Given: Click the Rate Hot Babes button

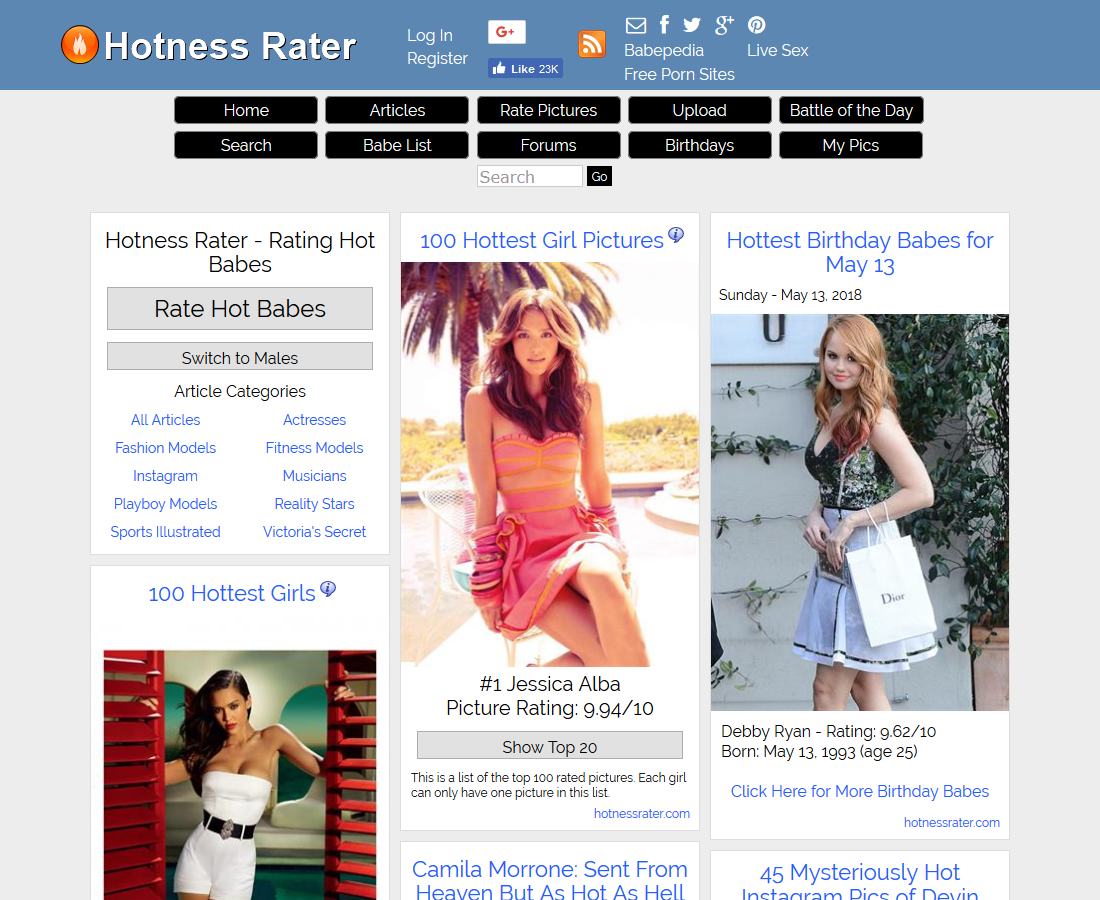Looking at the screenshot, I should pos(240,309).
